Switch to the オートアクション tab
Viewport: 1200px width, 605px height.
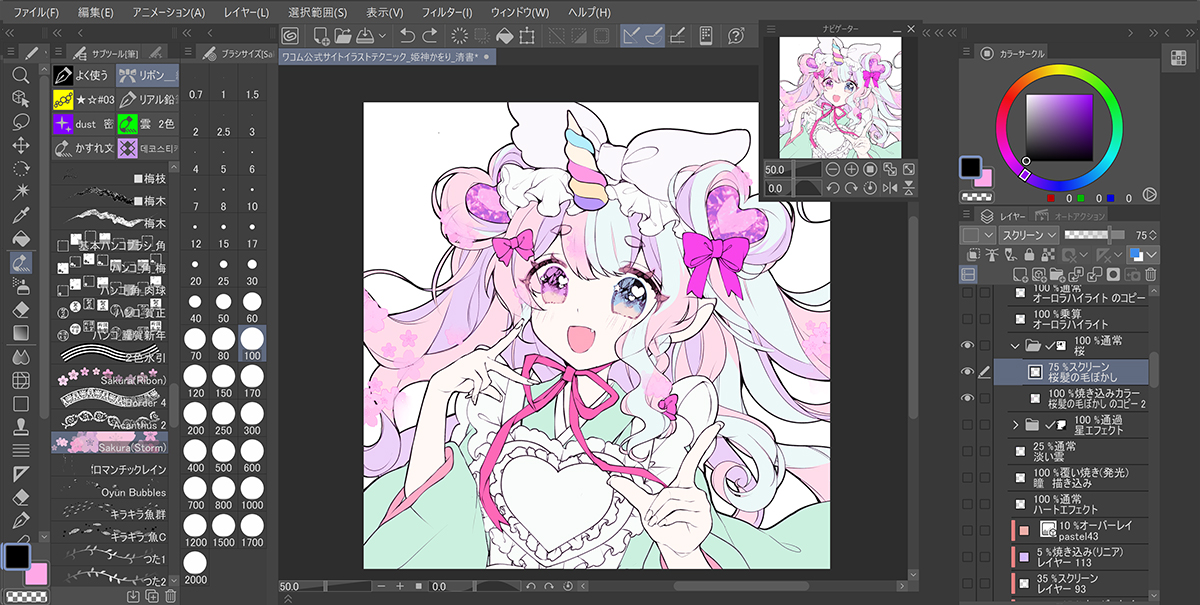[x=1078, y=215]
